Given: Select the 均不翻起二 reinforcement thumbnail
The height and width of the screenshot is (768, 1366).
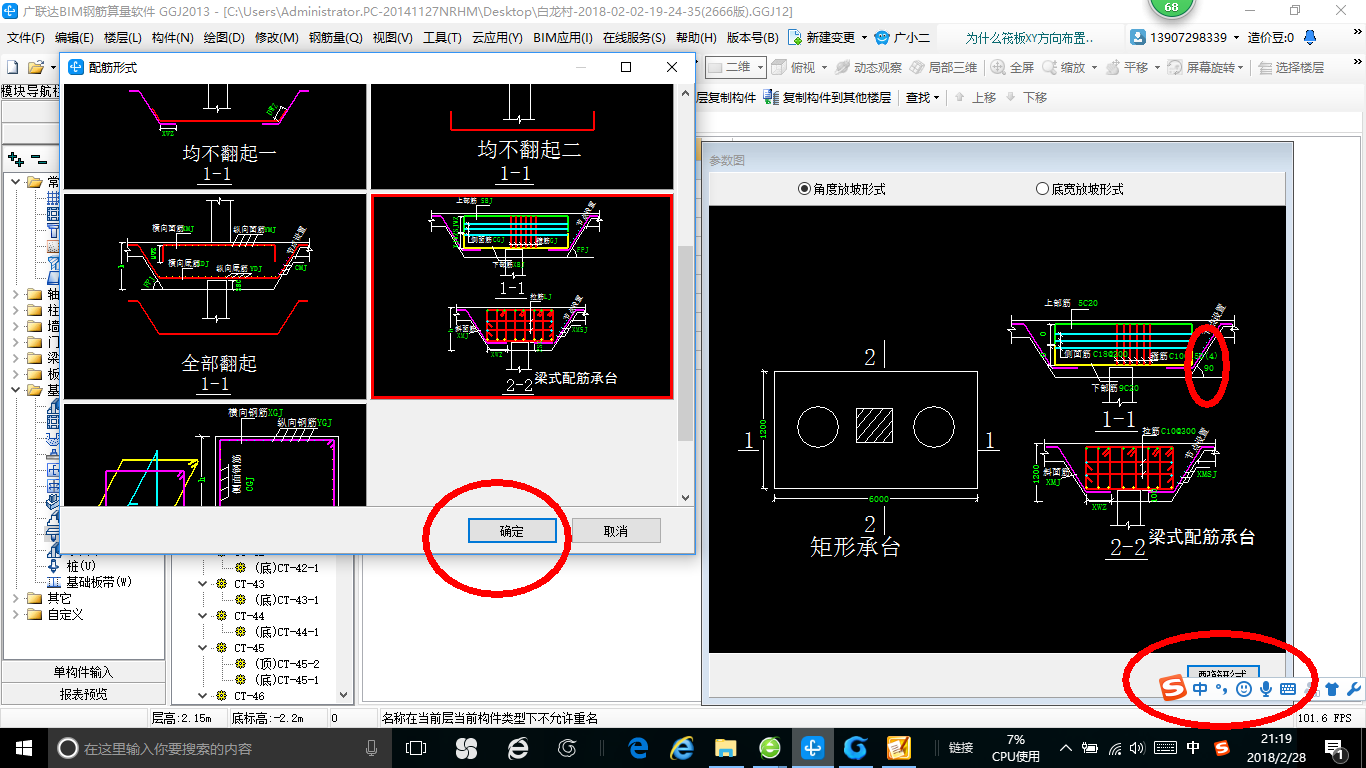Looking at the screenshot, I should [x=522, y=137].
